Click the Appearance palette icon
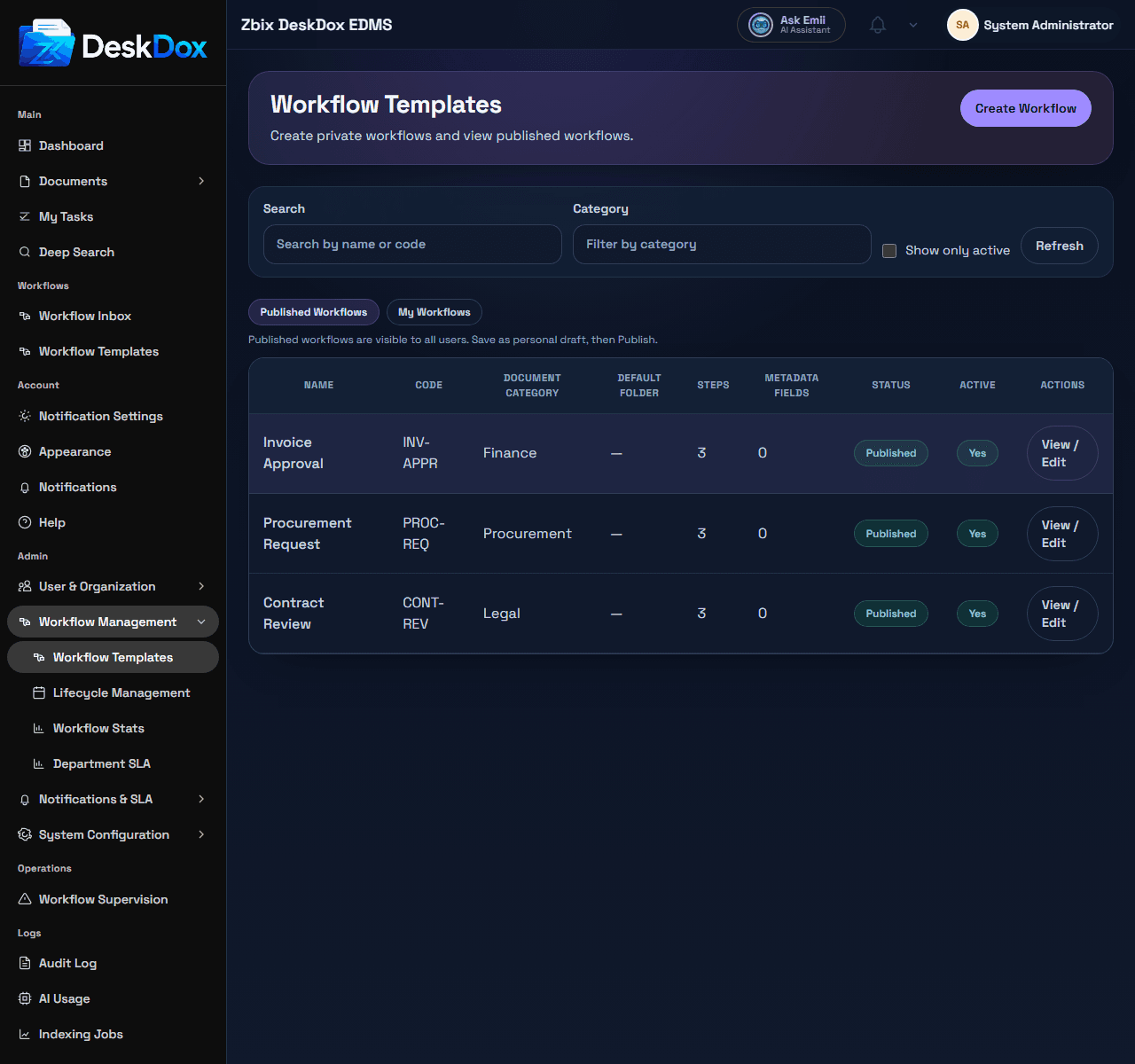 click(25, 451)
